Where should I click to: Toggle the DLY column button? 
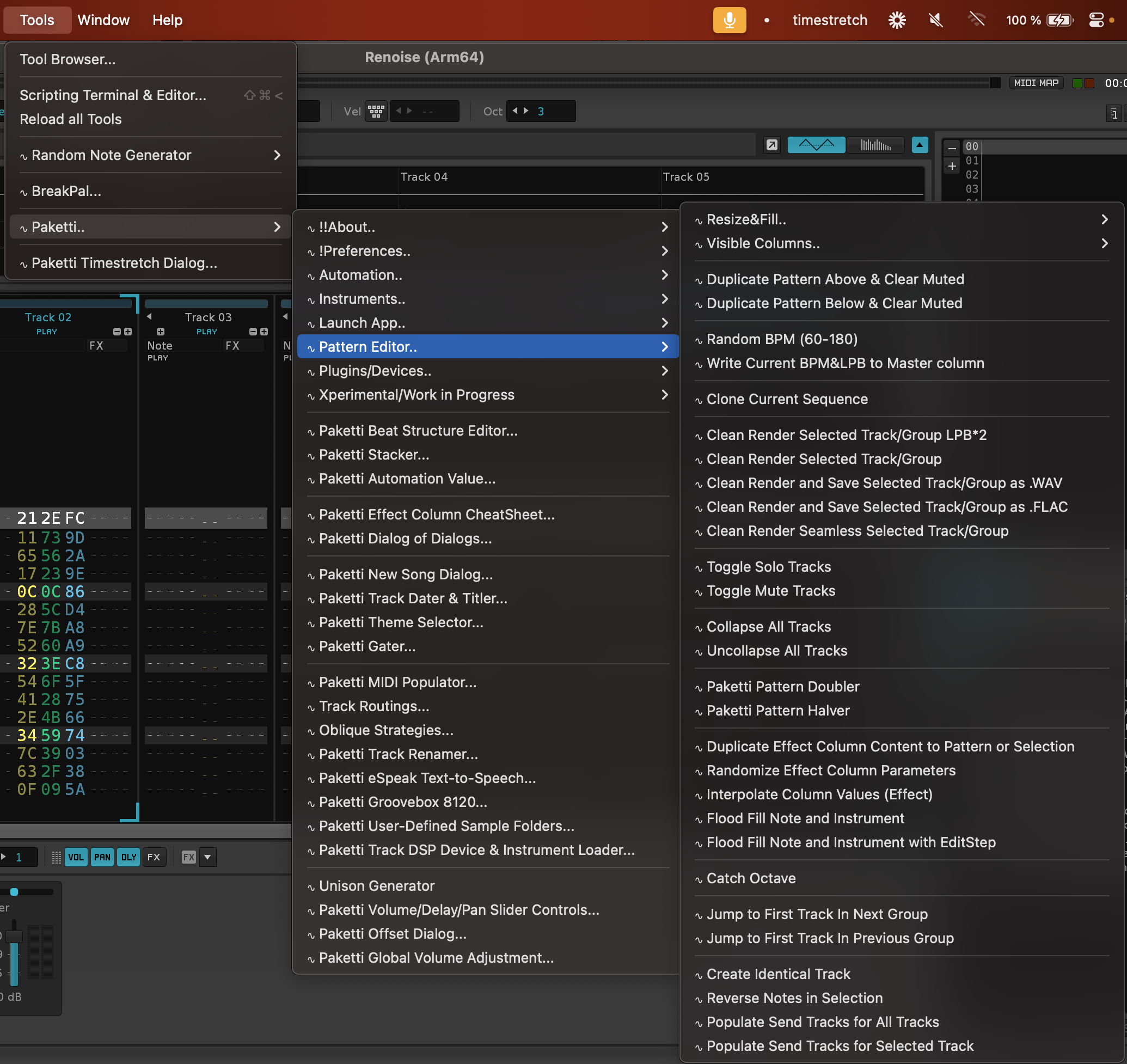(x=128, y=857)
